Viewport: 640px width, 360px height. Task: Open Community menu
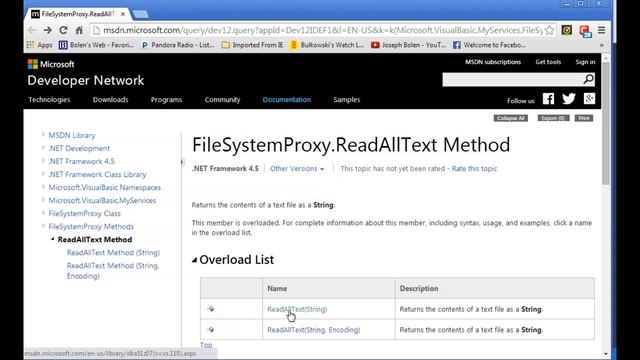pos(222,100)
